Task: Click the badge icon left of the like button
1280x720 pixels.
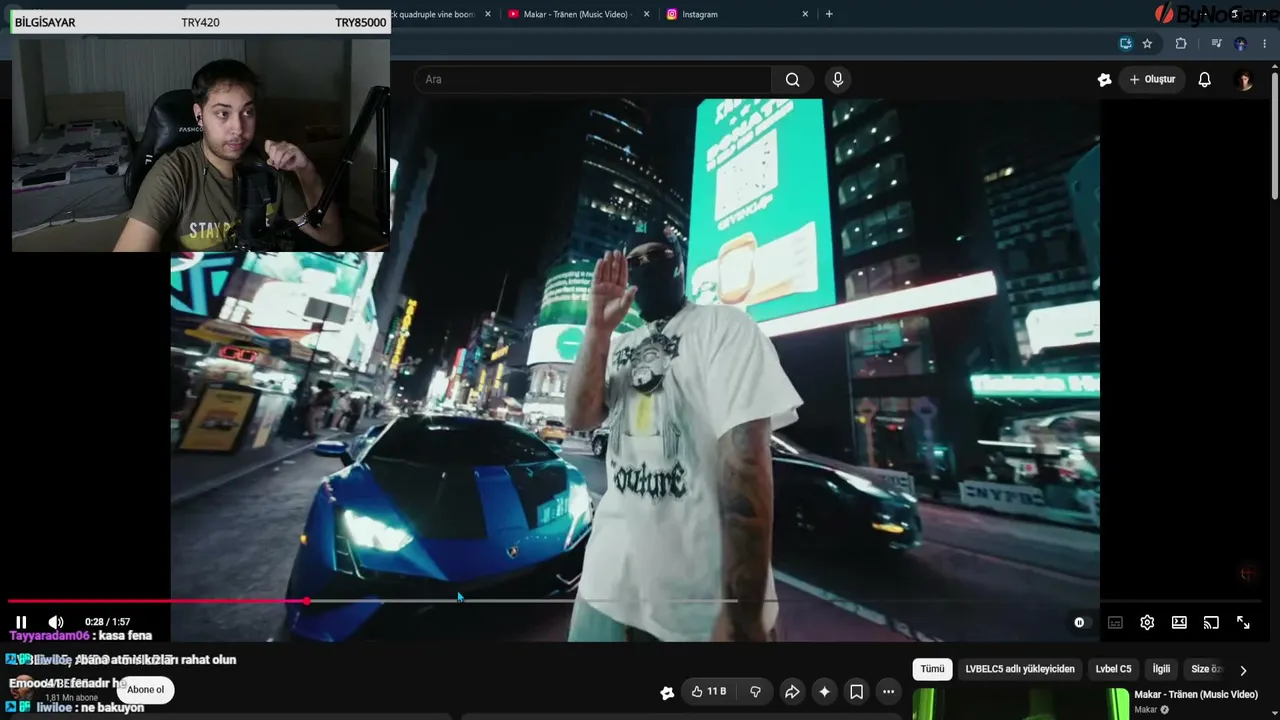Action: coord(667,691)
